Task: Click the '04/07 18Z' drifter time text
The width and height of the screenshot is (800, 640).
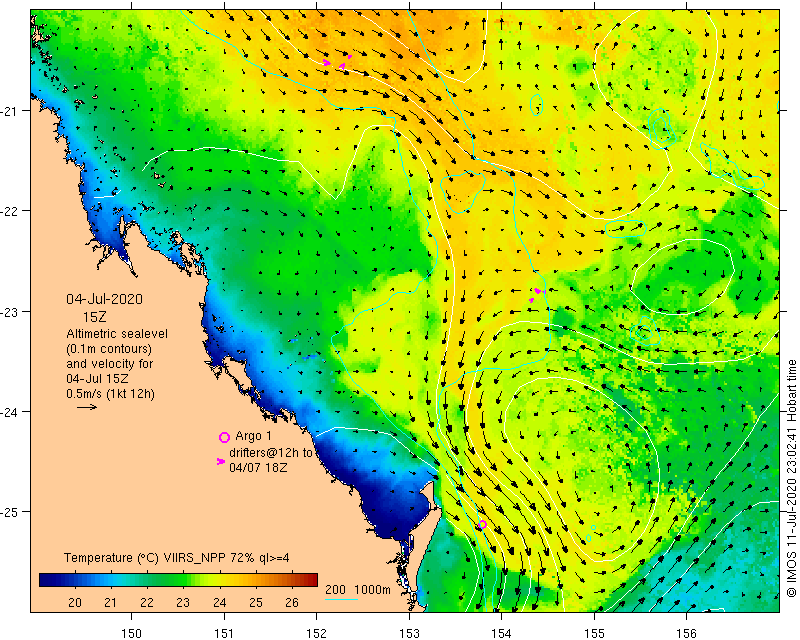Action: point(258,467)
